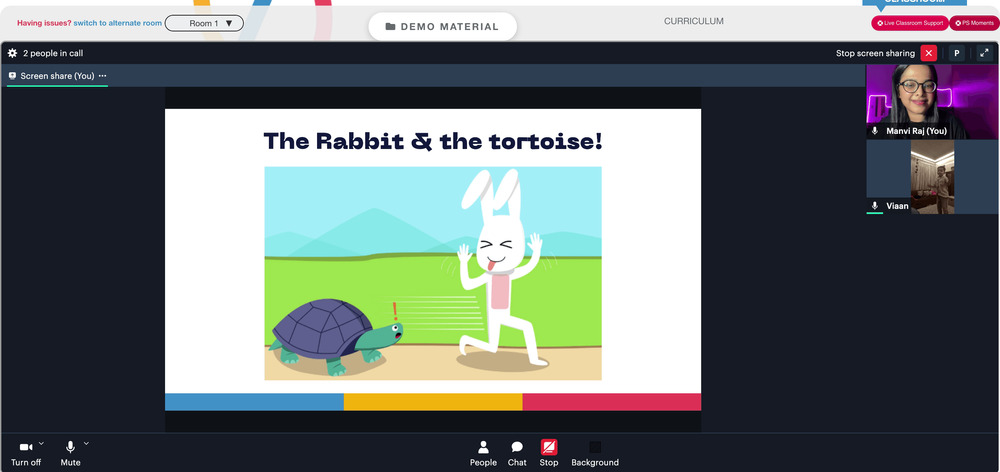
Task: Click Viaan's microphone status icon
Action: (x=875, y=206)
